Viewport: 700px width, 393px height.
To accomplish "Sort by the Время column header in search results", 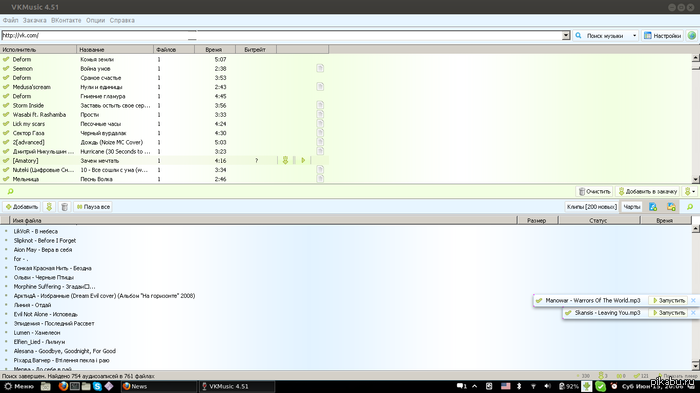I will click(x=215, y=50).
